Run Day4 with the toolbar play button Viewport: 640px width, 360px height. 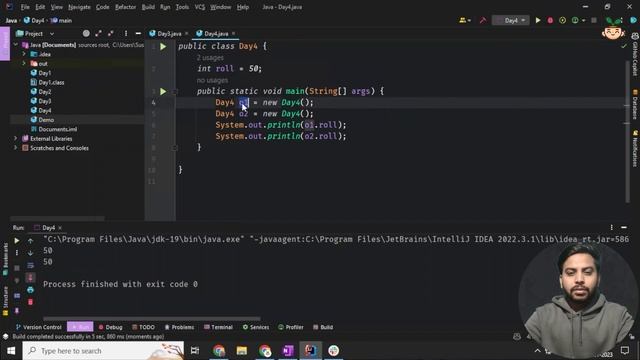click(538, 20)
